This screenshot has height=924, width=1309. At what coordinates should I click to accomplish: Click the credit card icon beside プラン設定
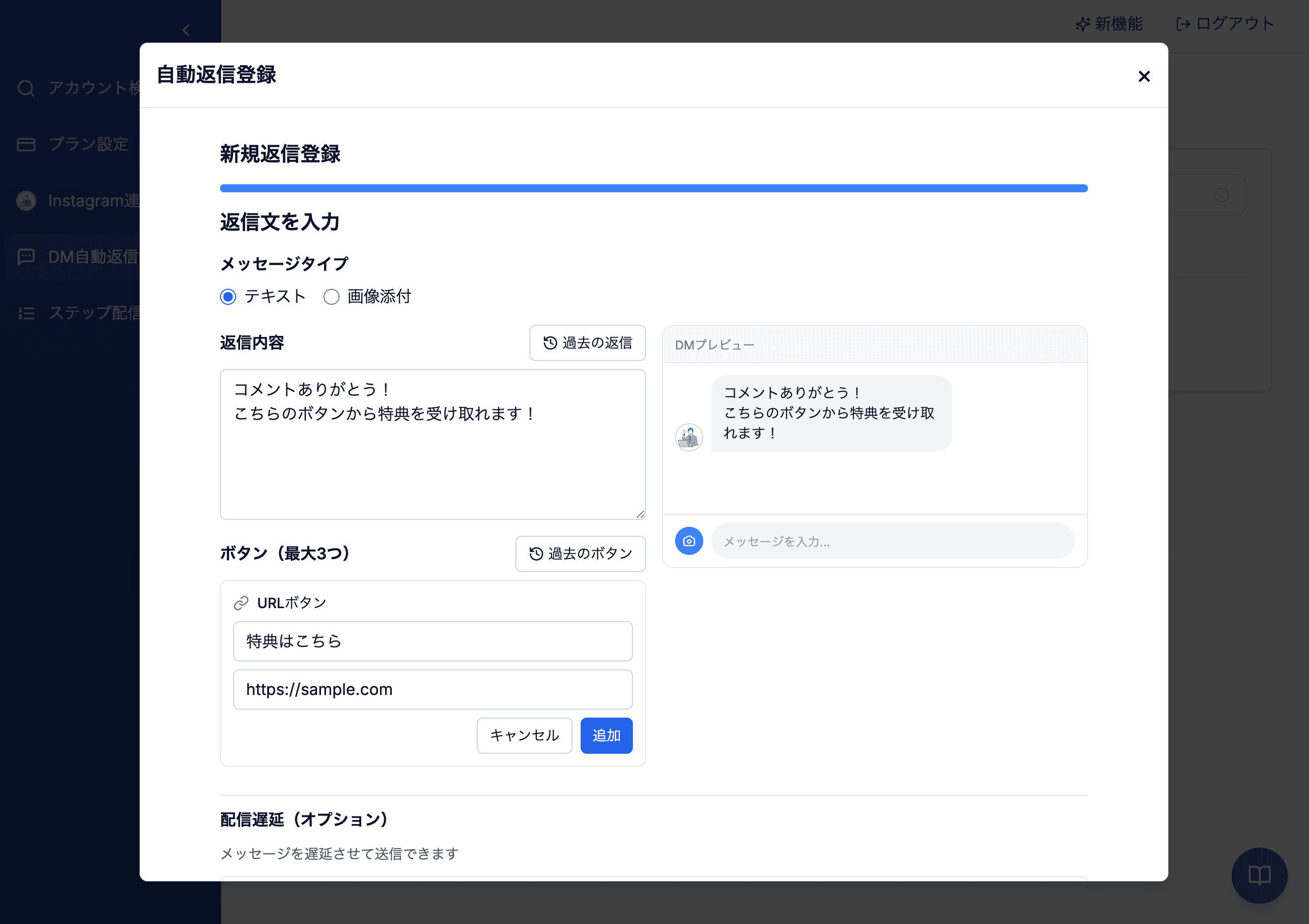(26, 145)
